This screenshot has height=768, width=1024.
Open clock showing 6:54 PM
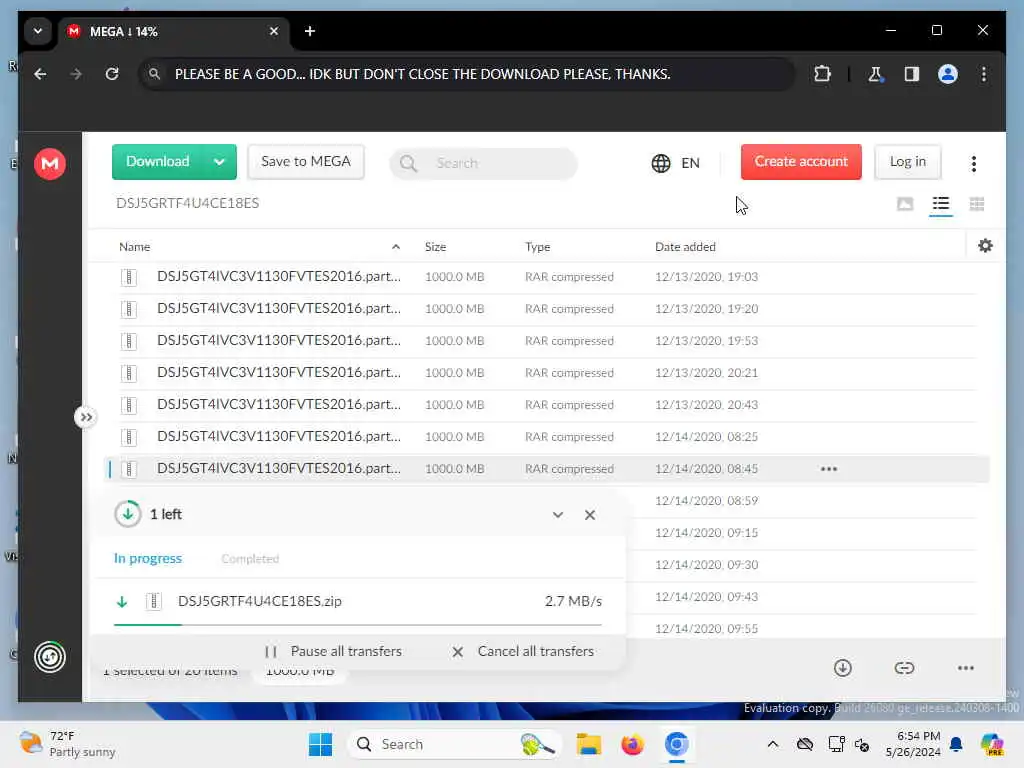pos(912,744)
